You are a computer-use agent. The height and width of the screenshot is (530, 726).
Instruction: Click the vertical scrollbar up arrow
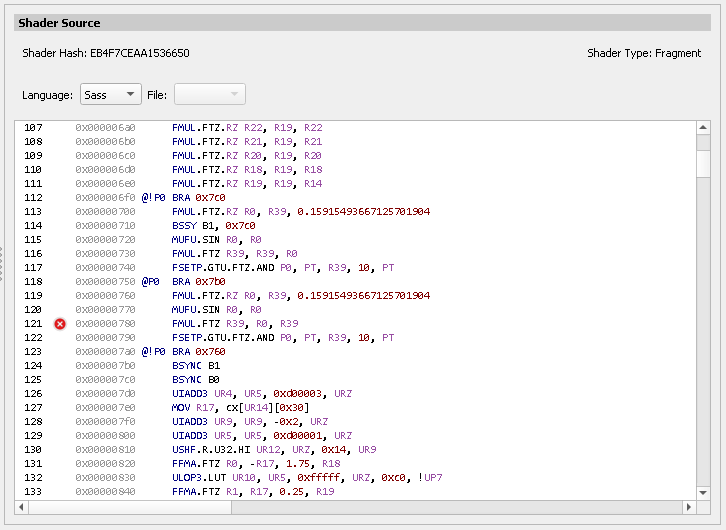[703, 128]
